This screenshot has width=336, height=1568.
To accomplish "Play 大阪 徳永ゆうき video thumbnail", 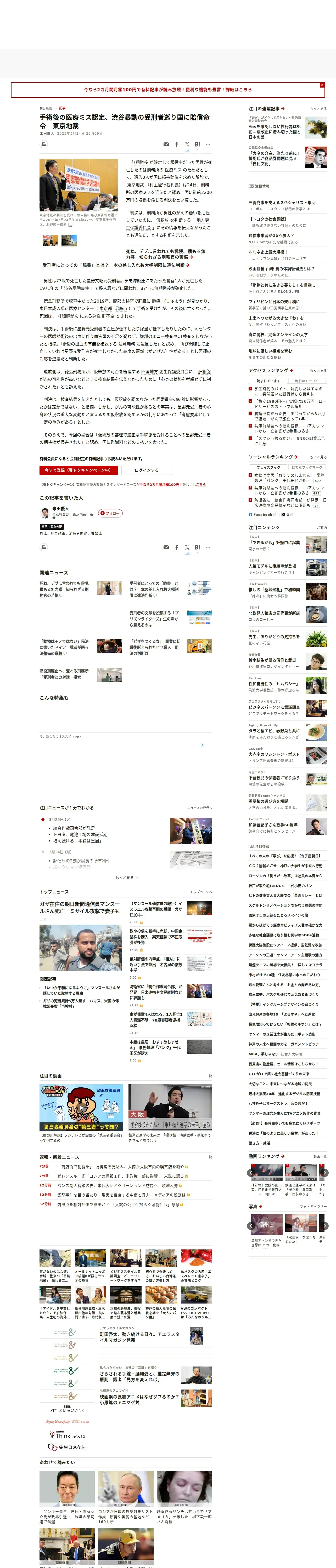I will [x=170, y=1108].
